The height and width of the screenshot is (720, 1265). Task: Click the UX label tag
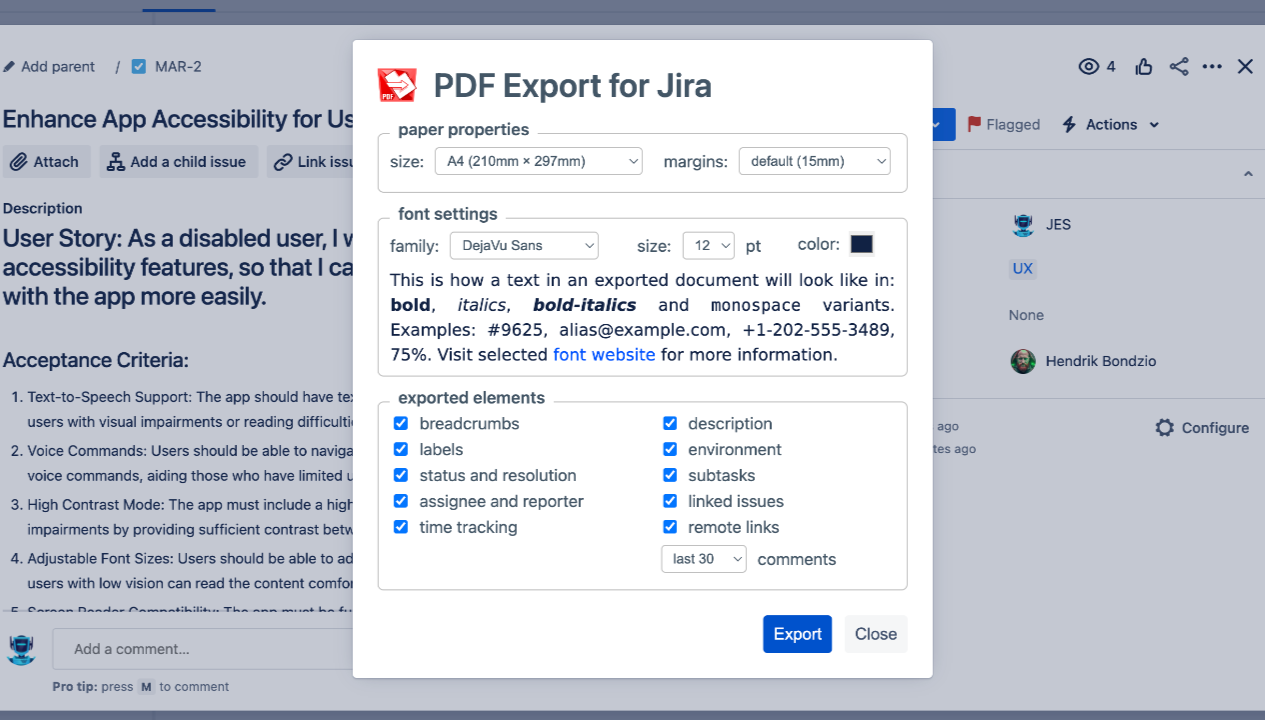pyautogui.click(x=1022, y=269)
